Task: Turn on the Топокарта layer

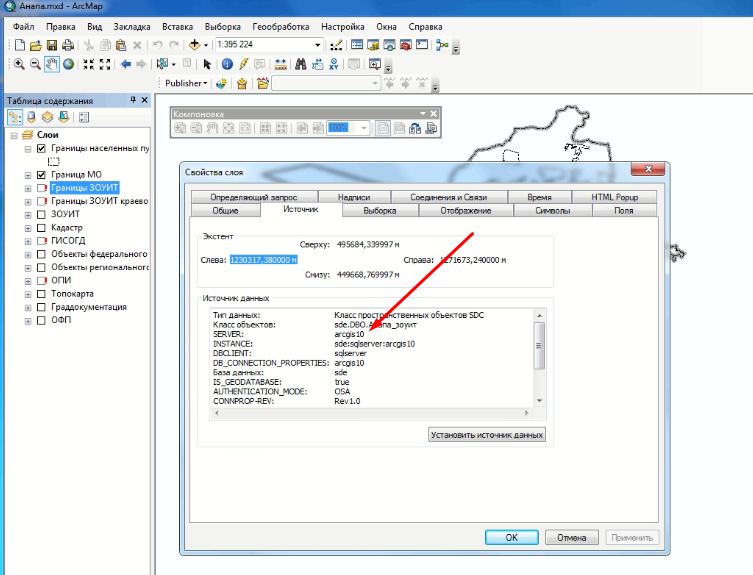Action: tap(41, 294)
